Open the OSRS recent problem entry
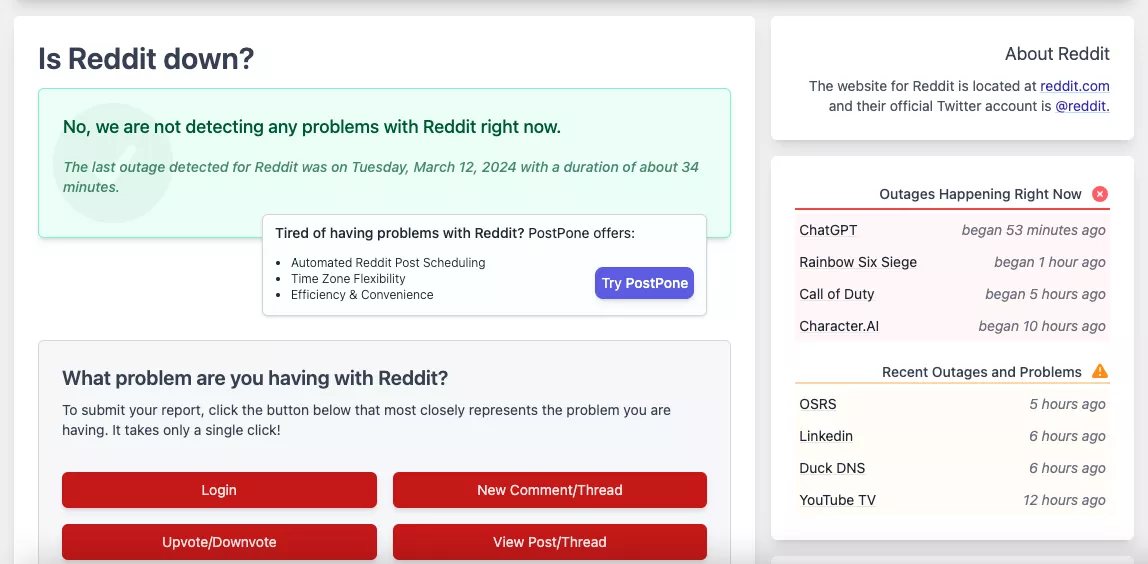 point(818,404)
